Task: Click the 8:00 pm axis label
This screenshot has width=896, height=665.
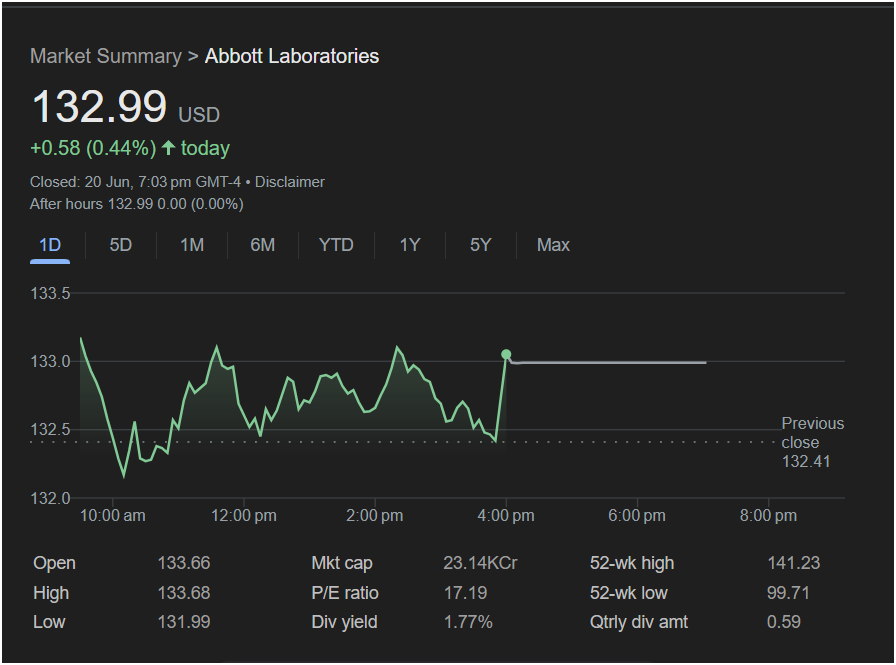Action: tap(769, 515)
